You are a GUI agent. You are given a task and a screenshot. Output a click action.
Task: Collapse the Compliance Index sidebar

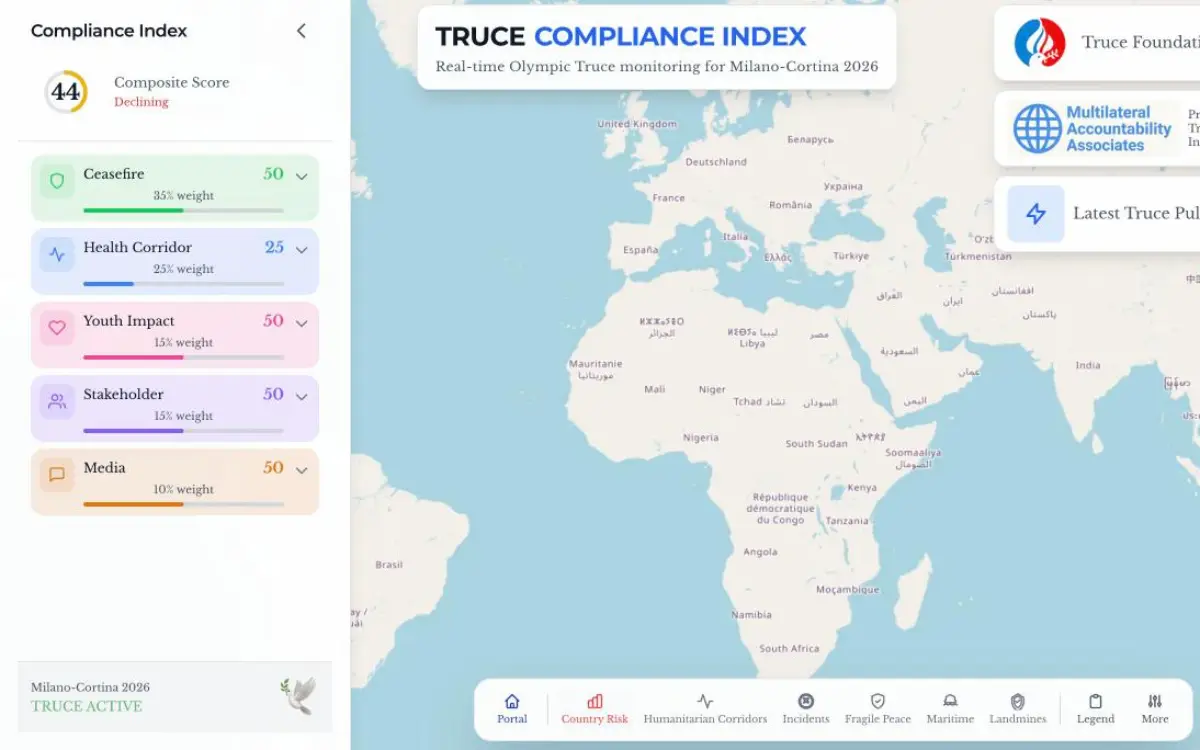(x=301, y=31)
